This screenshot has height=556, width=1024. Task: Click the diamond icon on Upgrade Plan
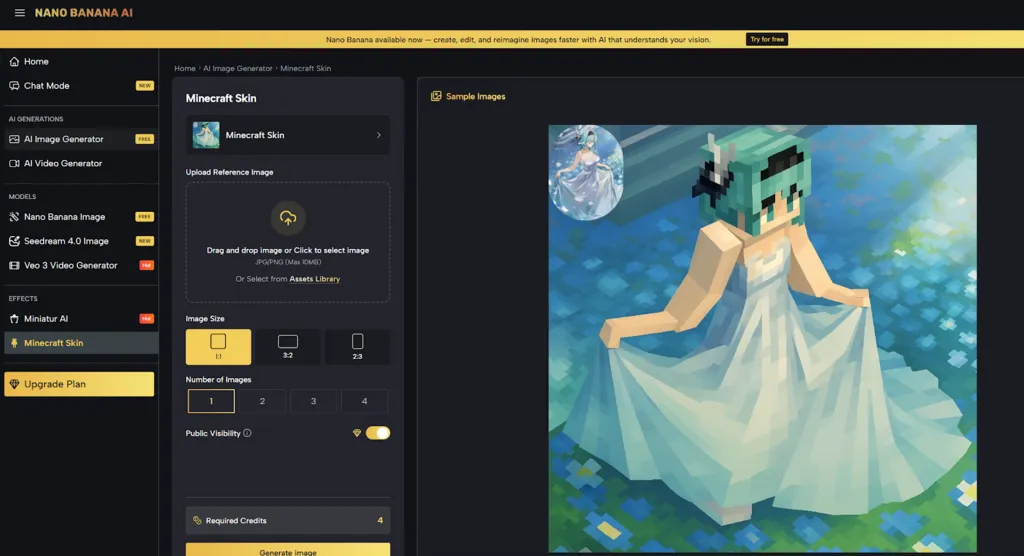[14, 384]
